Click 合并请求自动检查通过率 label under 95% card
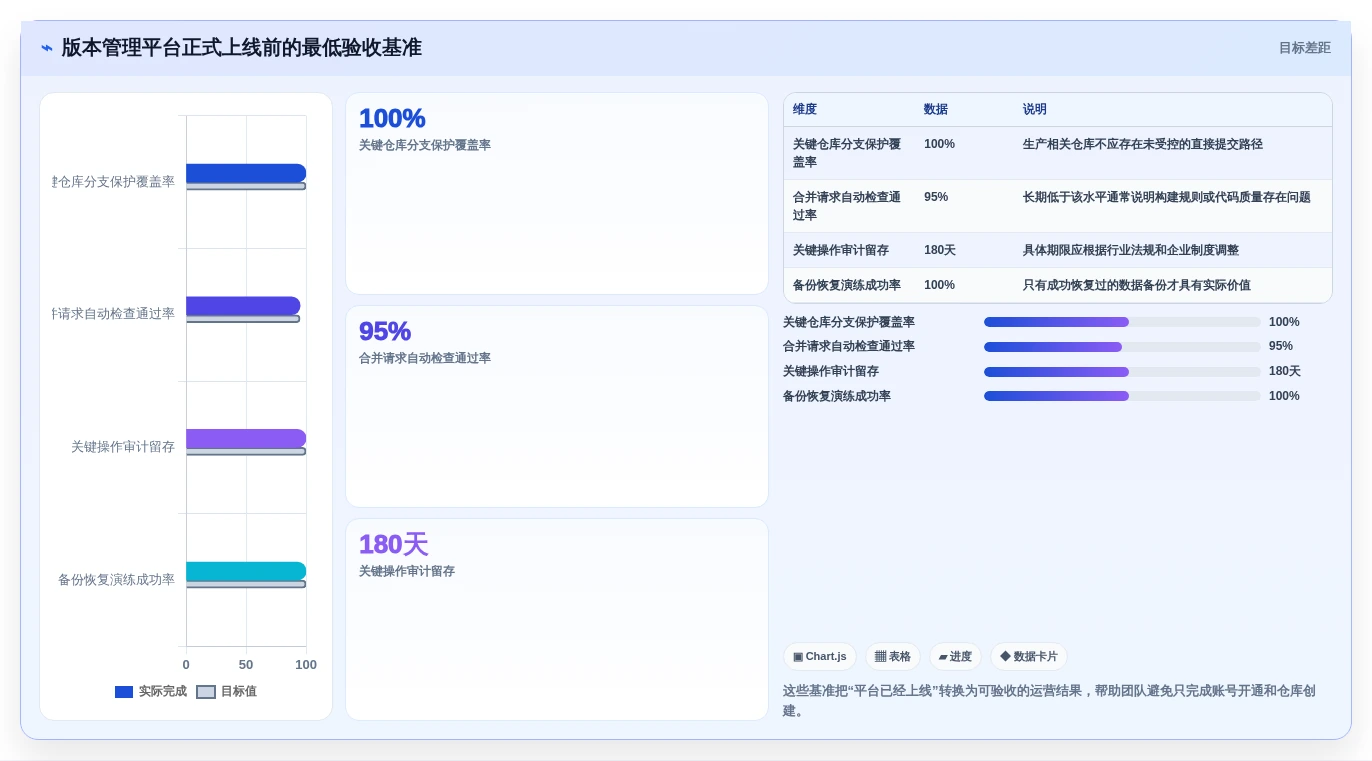The image size is (1372, 761). point(425,358)
